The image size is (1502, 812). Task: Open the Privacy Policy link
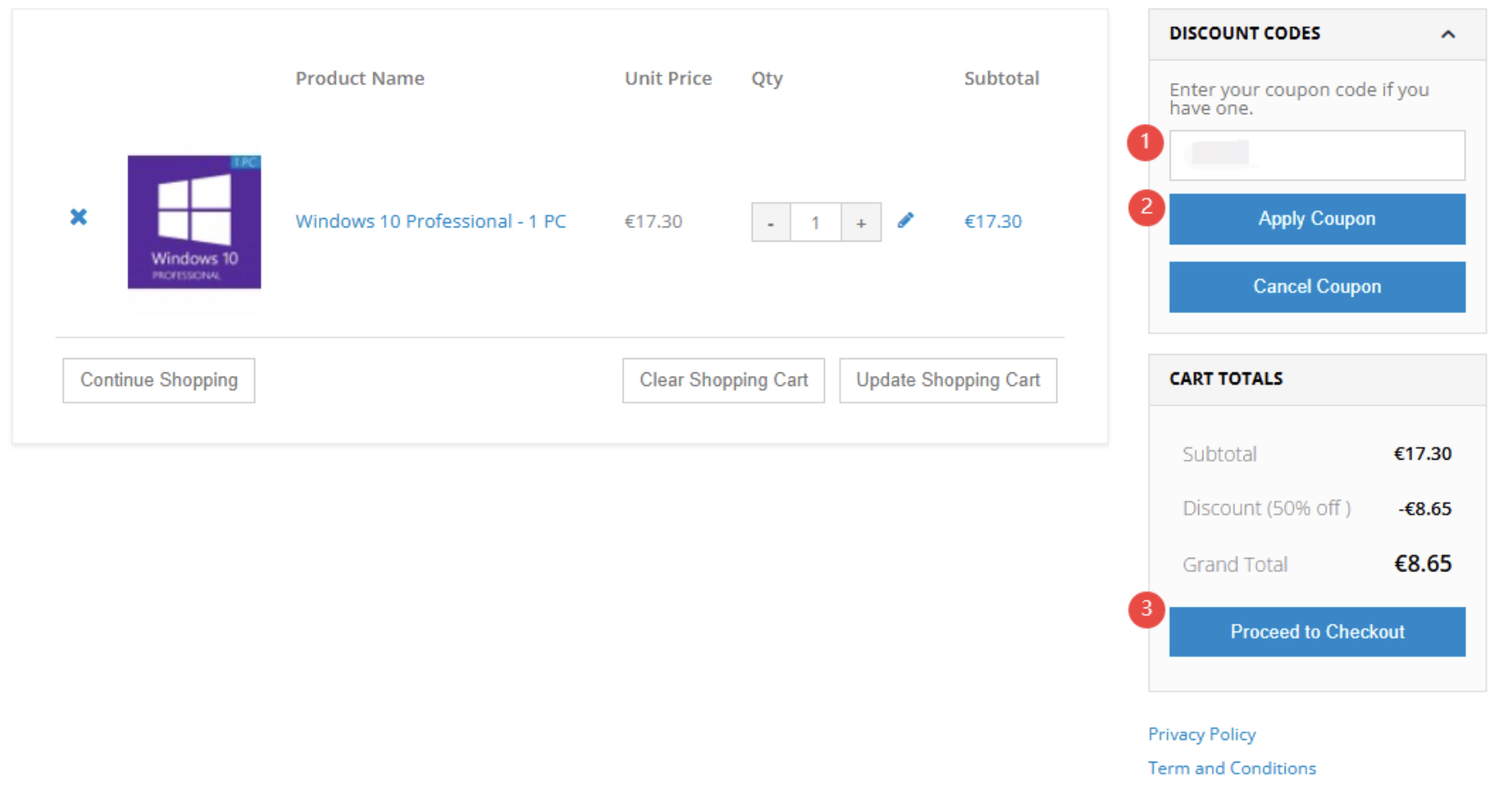1202,735
